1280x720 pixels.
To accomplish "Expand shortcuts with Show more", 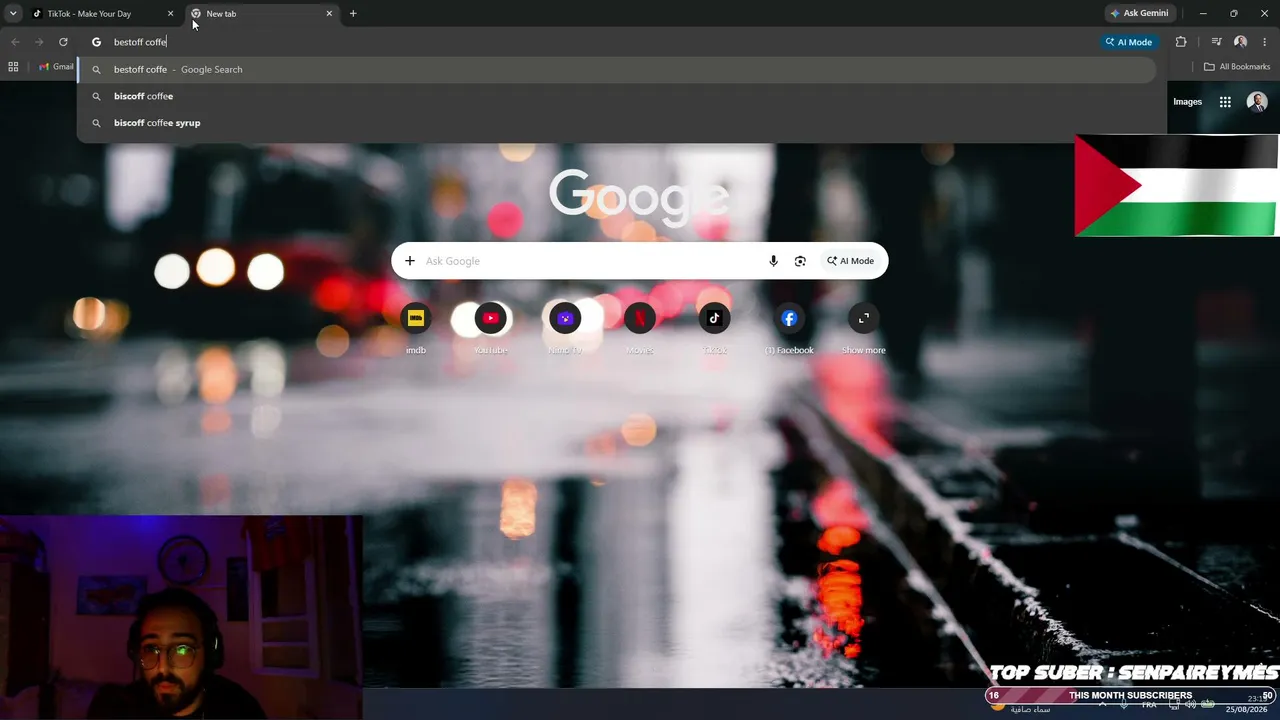I will coord(863,328).
